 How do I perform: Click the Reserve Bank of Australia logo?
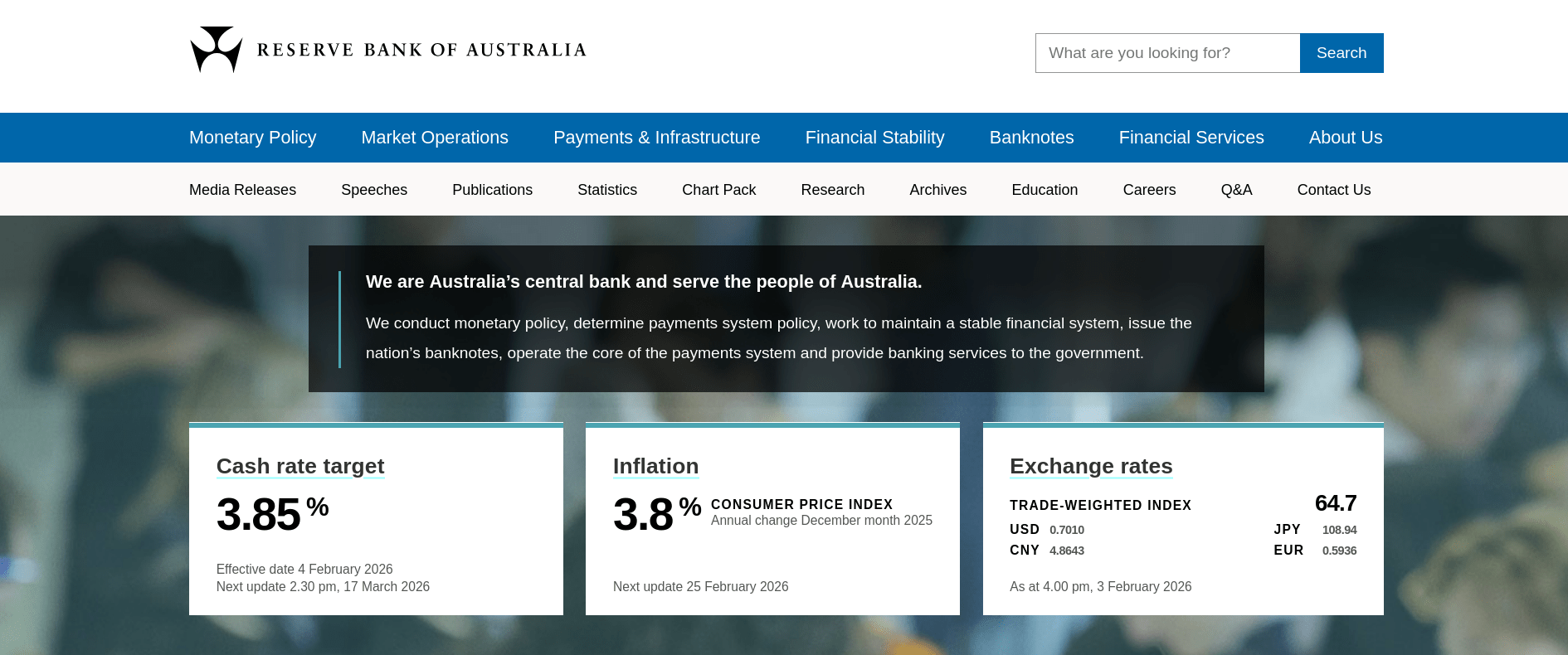(x=387, y=50)
